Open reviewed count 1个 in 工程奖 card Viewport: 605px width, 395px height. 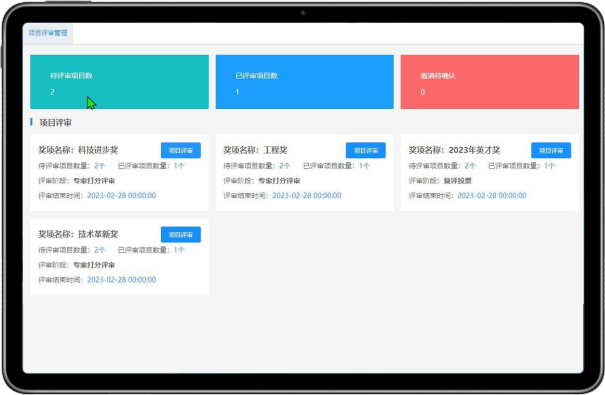coord(364,166)
